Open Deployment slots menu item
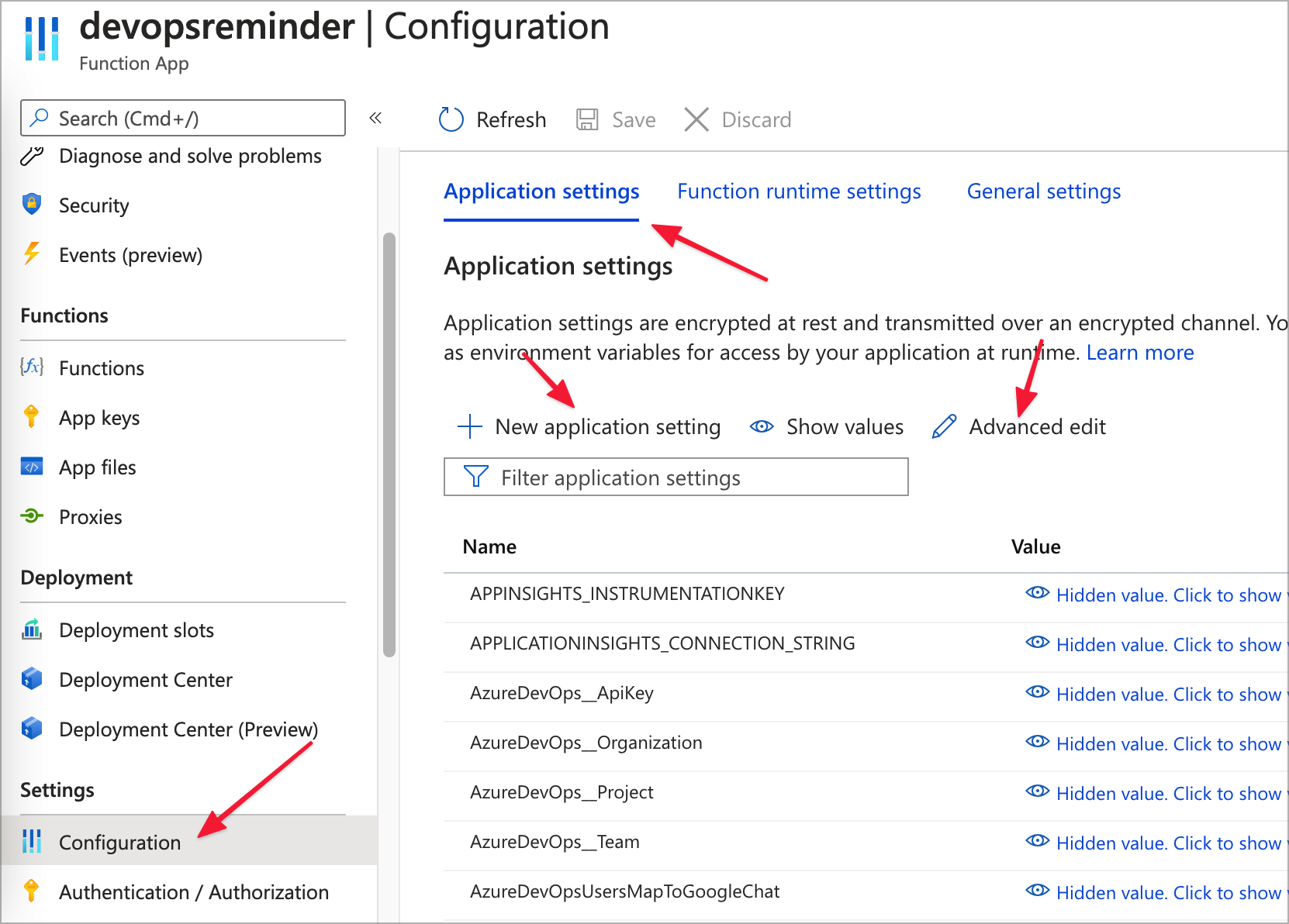This screenshot has width=1289, height=924. 137,630
